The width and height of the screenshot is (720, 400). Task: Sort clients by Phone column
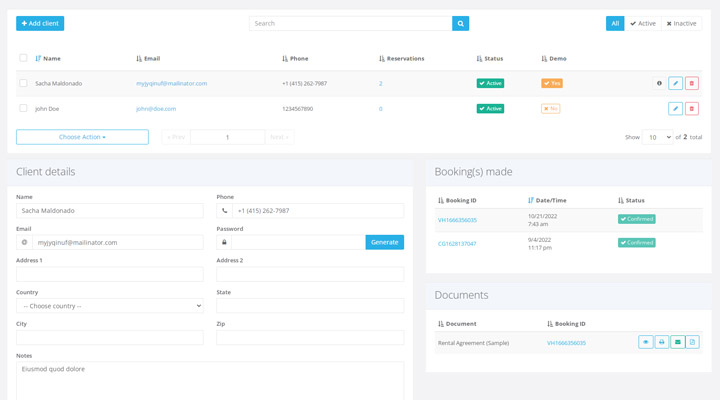[x=295, y=58]
